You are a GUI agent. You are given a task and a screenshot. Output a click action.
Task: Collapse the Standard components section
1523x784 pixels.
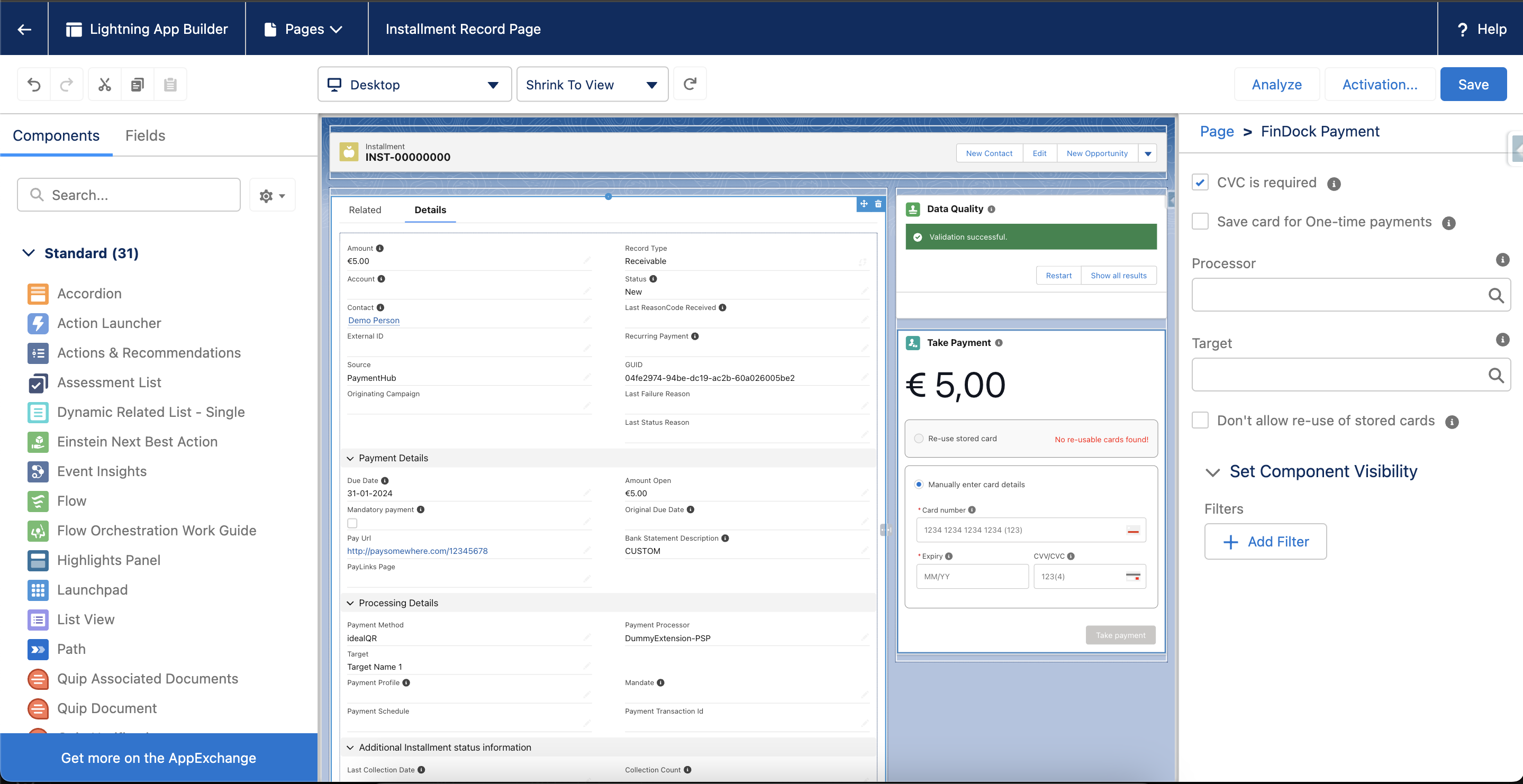pyautogui.click(x=29, y=253)
